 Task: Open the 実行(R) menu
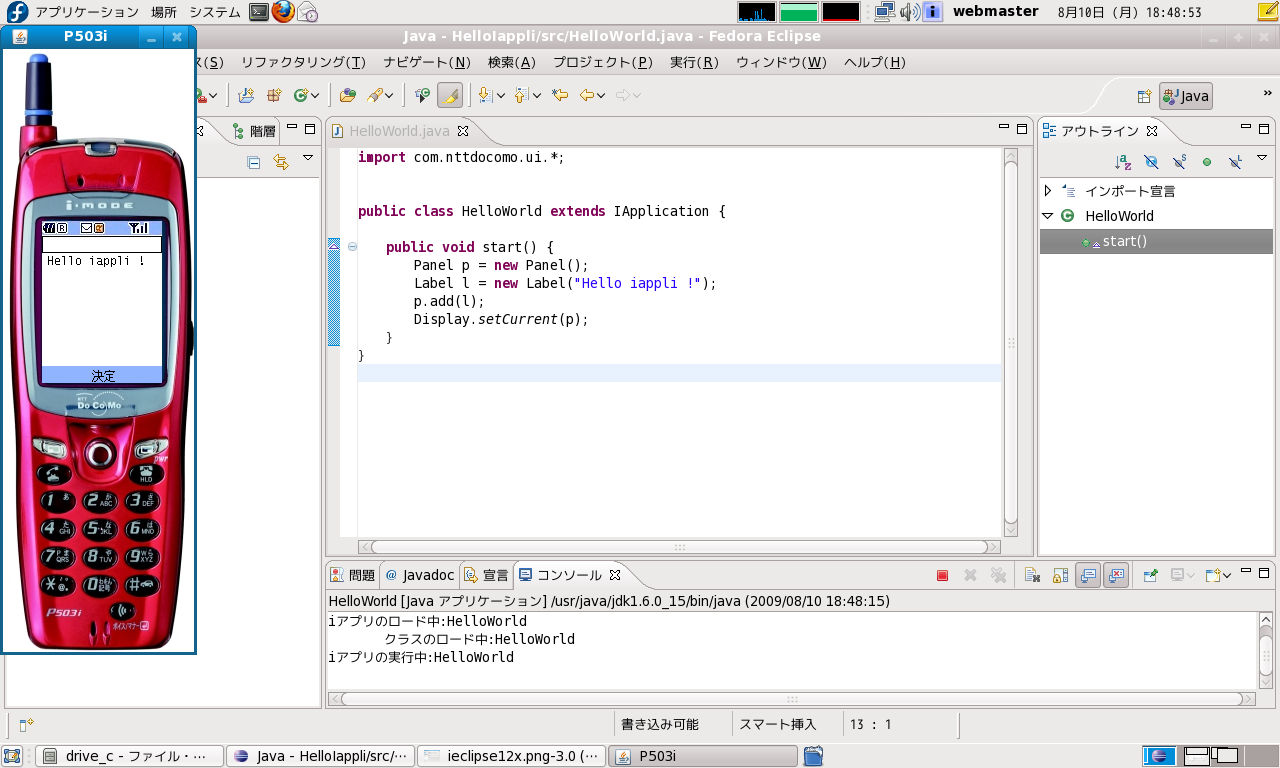point(694,62)
